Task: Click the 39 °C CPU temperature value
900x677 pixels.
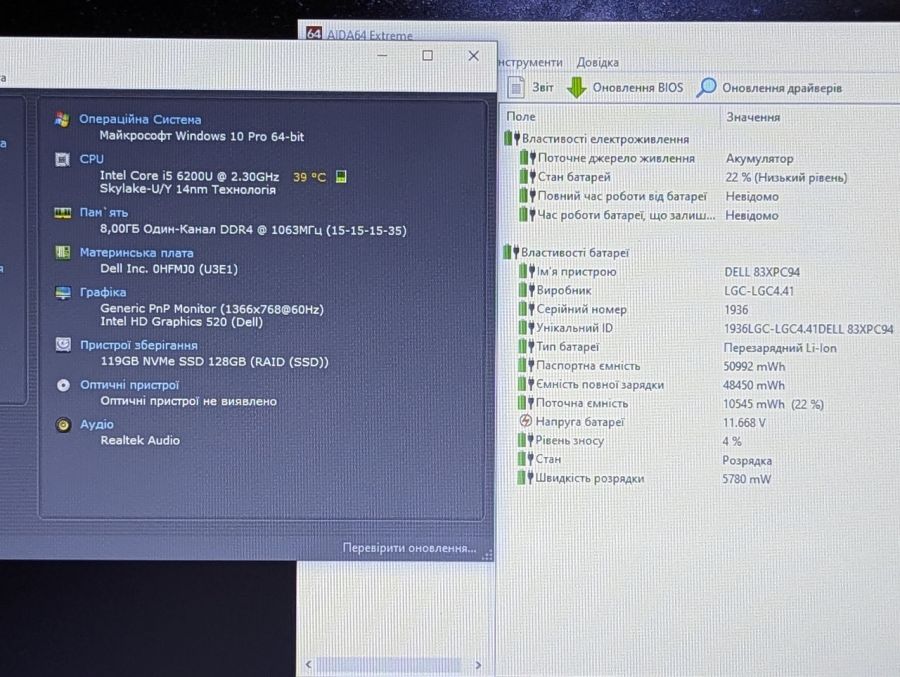Action: click(x=309, y=177)
